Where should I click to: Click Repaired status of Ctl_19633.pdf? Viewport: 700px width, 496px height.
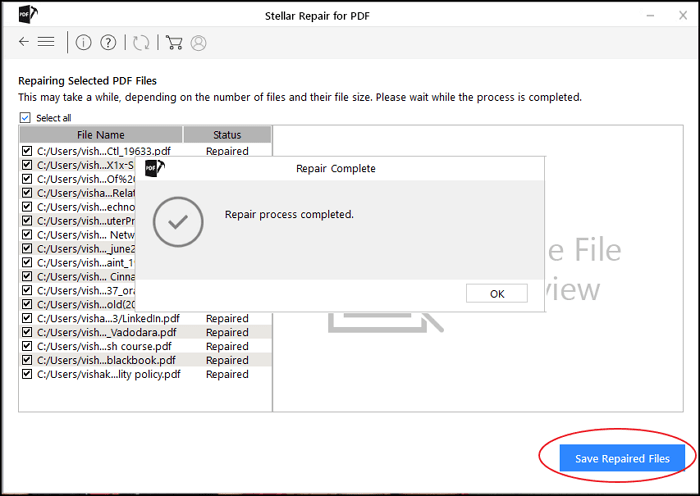pyautogui.click(x=227, y=151)
